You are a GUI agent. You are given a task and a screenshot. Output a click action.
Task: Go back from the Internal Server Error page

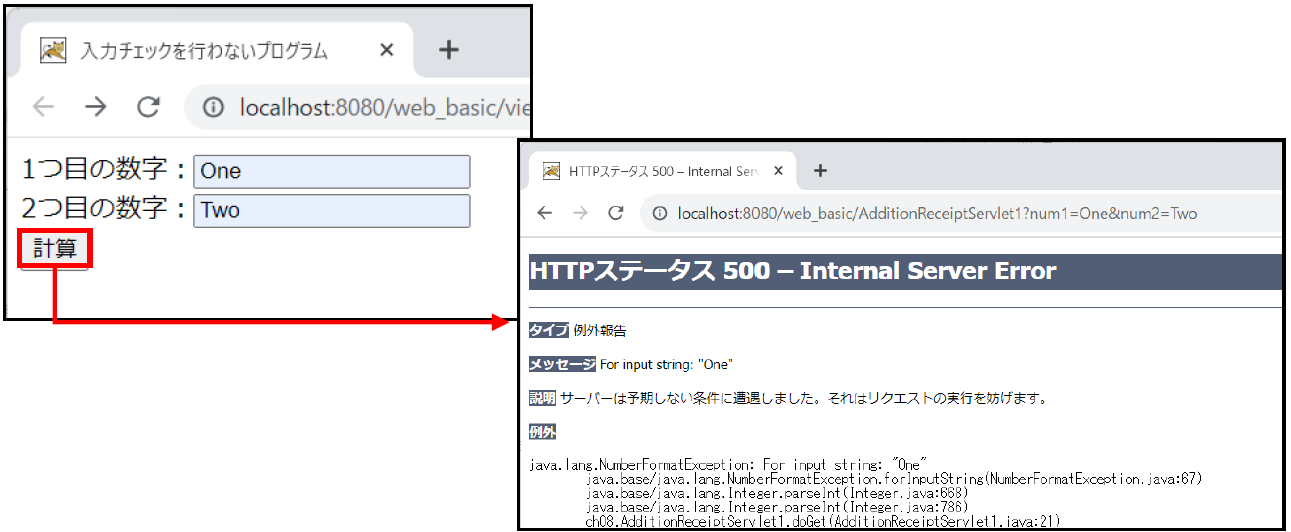point(545,213)
